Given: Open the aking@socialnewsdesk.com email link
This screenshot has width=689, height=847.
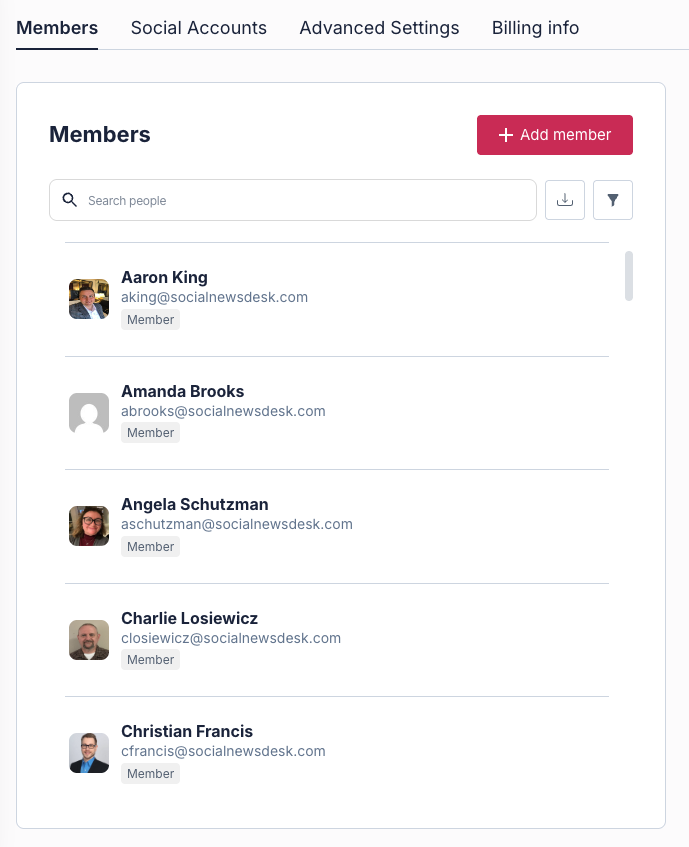Looking at the screenshot, I should point(214,297).
